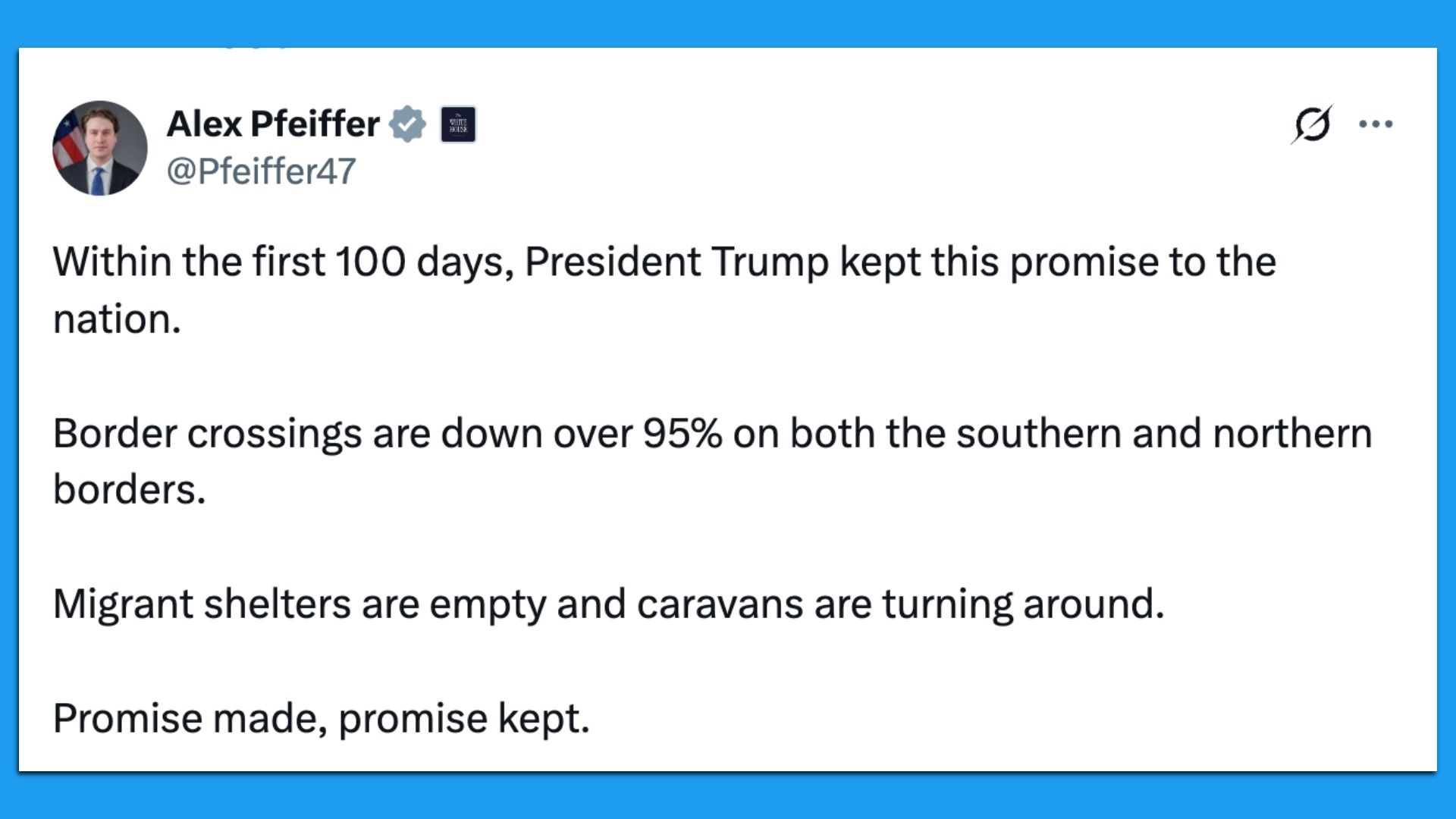Click the word "caravans" in the post
The width and height of the screenshot is (1456, 819).
[719, 604]
